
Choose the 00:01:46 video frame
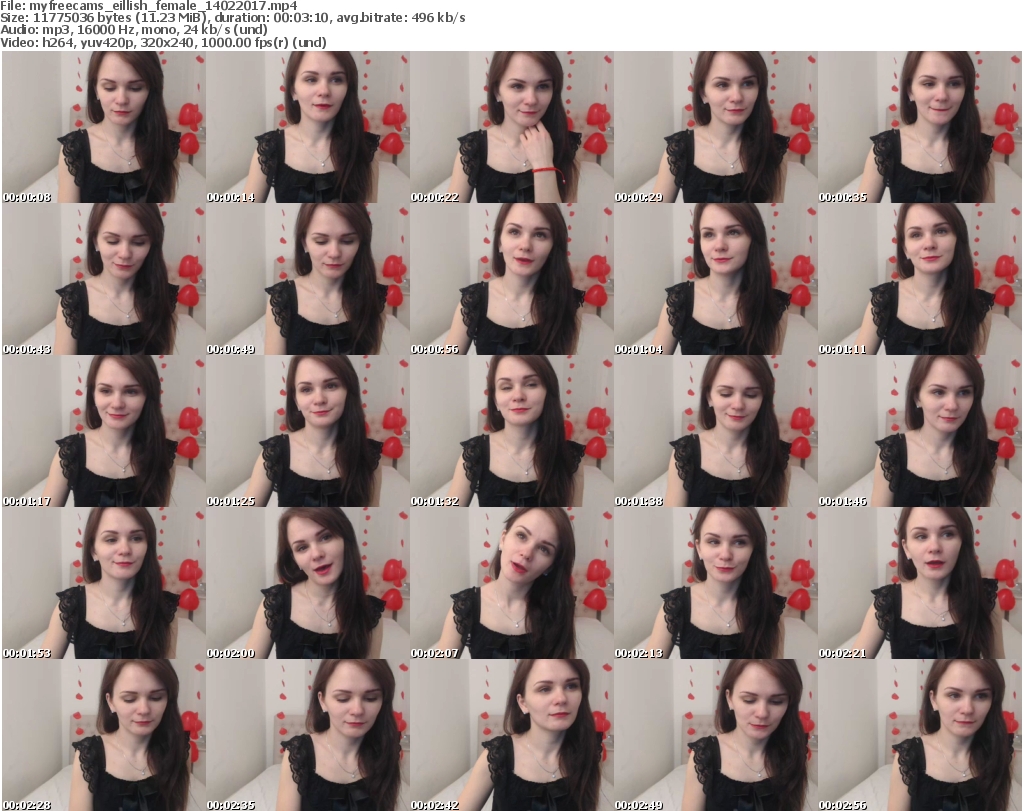(920, 431)
